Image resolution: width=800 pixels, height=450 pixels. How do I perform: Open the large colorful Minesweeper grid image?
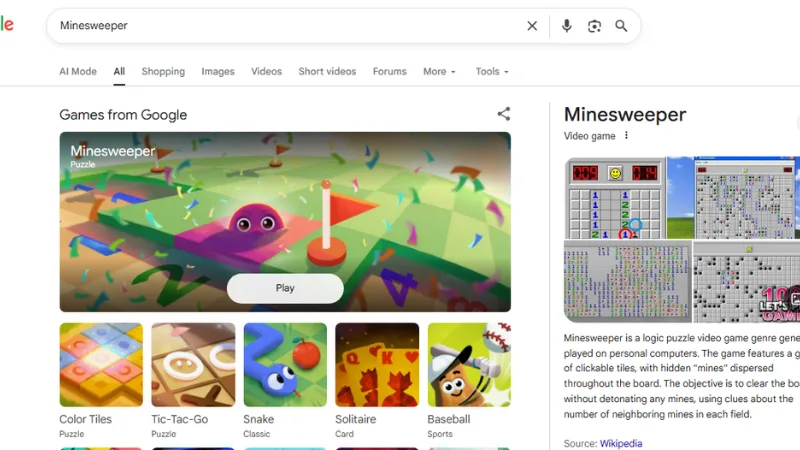click(627, 282)
